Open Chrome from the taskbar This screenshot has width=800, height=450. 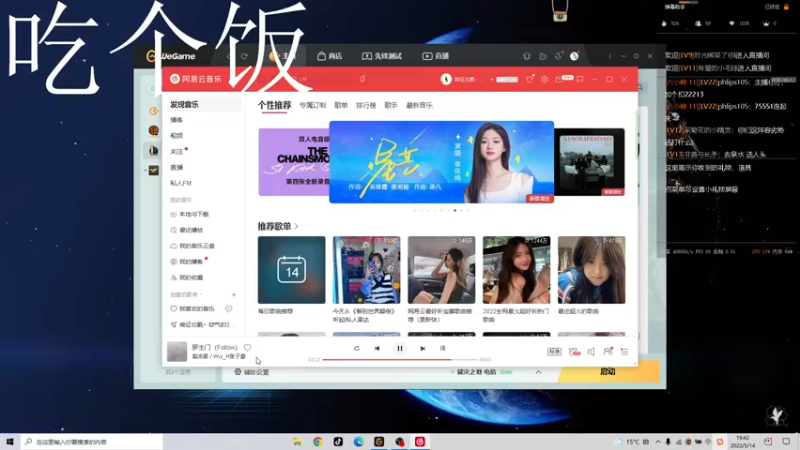(x=318, y=441)
